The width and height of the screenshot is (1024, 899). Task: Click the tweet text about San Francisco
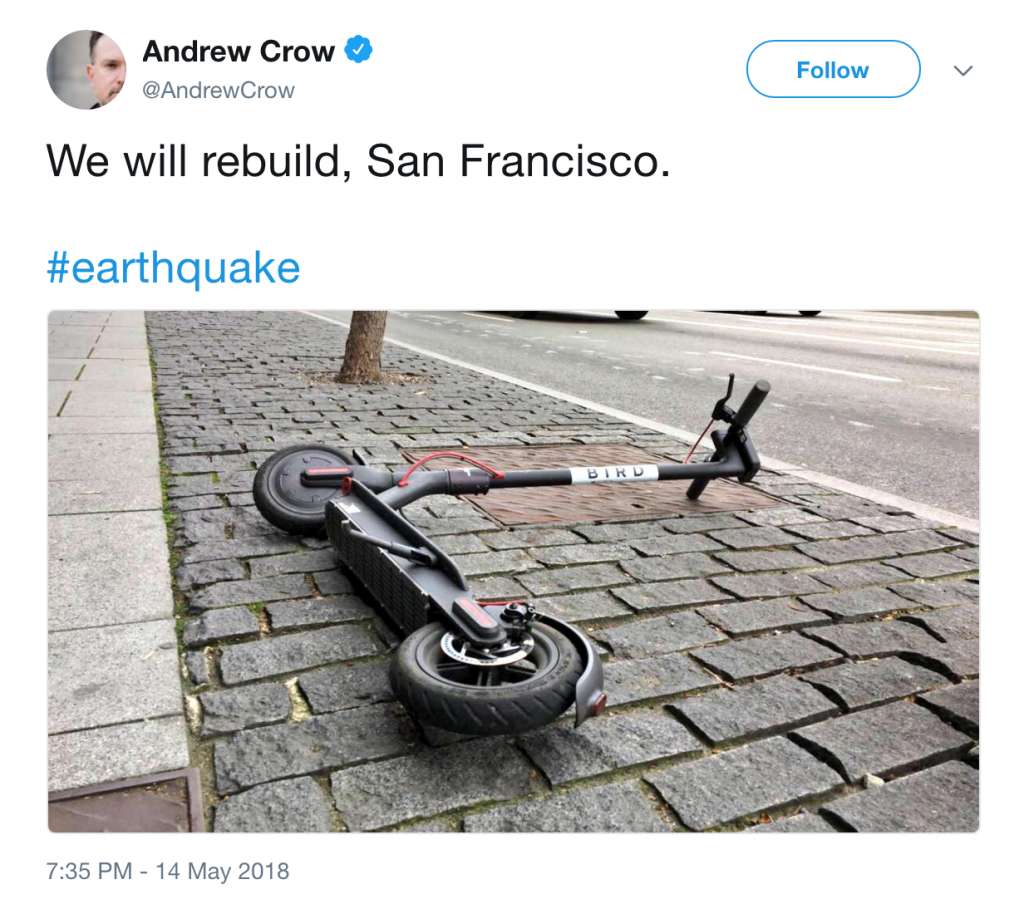tap(359, 161)
